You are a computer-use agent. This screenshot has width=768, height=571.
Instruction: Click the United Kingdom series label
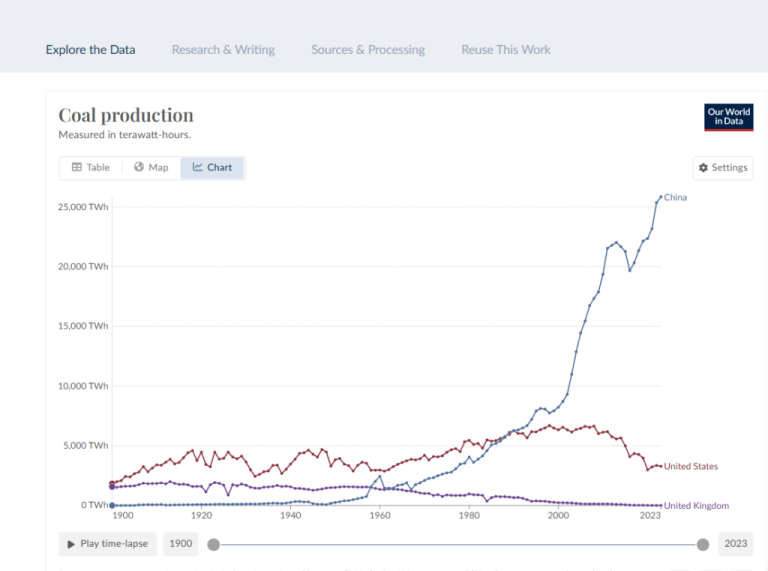696,505
